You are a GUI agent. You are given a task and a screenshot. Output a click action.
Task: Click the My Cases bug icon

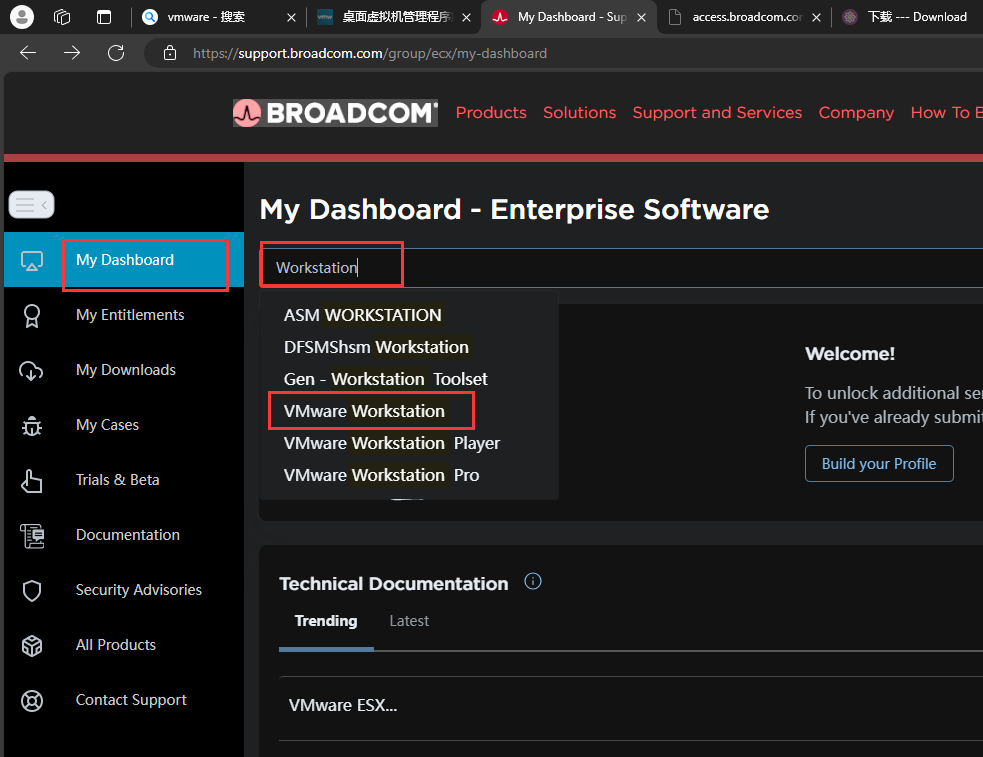32,426
